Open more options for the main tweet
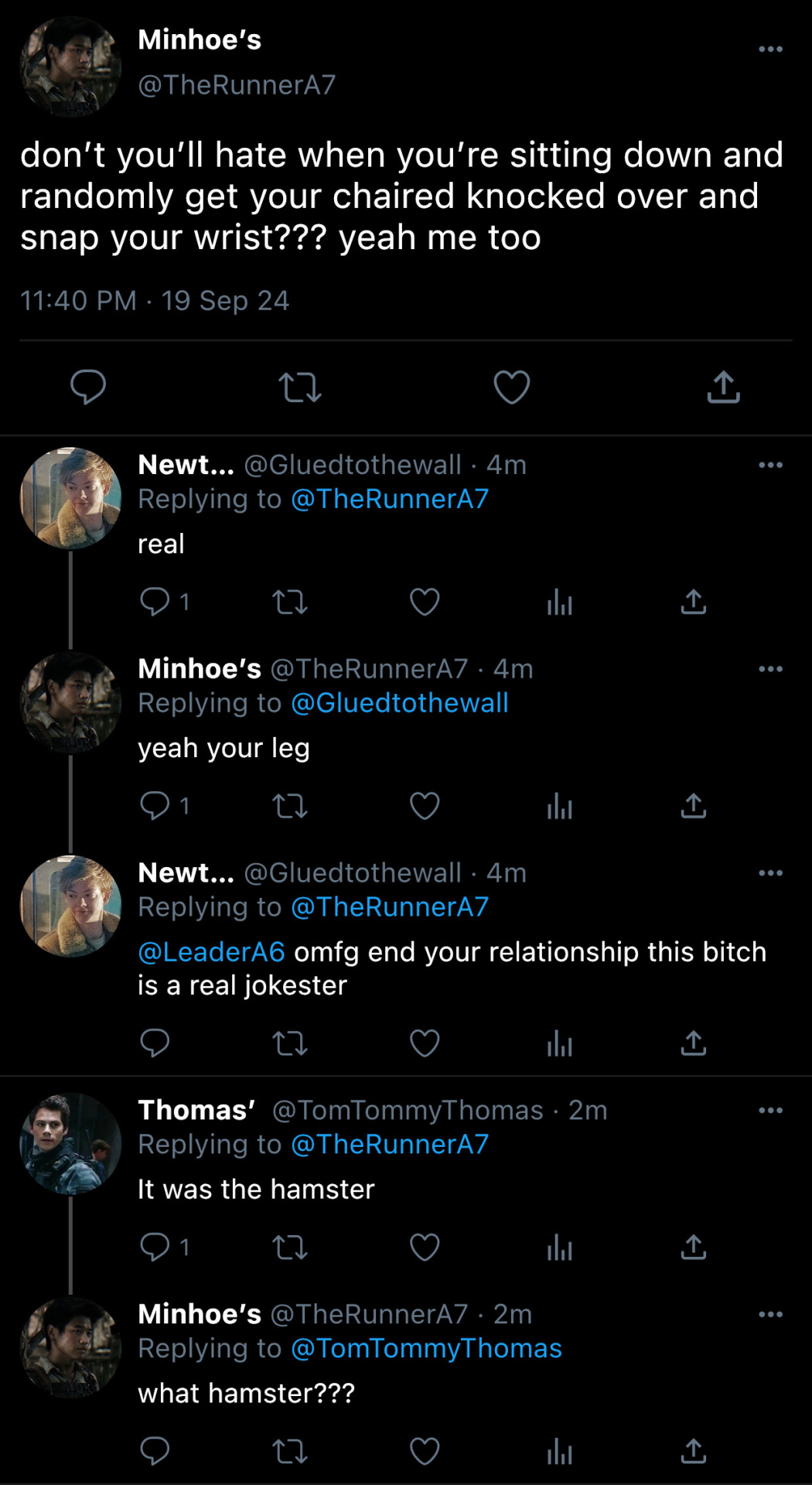This screenshot has width=812, height=1485. pyautogui.click(x=770, y=49)
